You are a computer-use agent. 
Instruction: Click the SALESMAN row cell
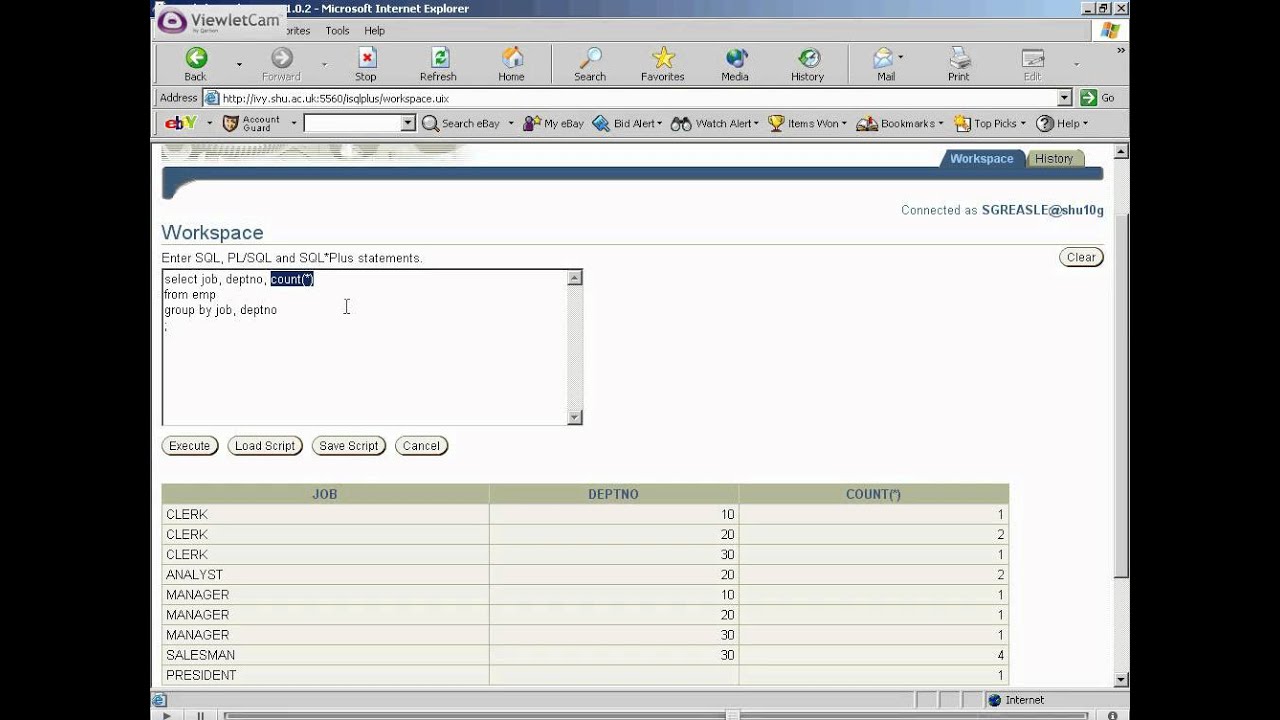pyautogui.click(x=325, y=655)
